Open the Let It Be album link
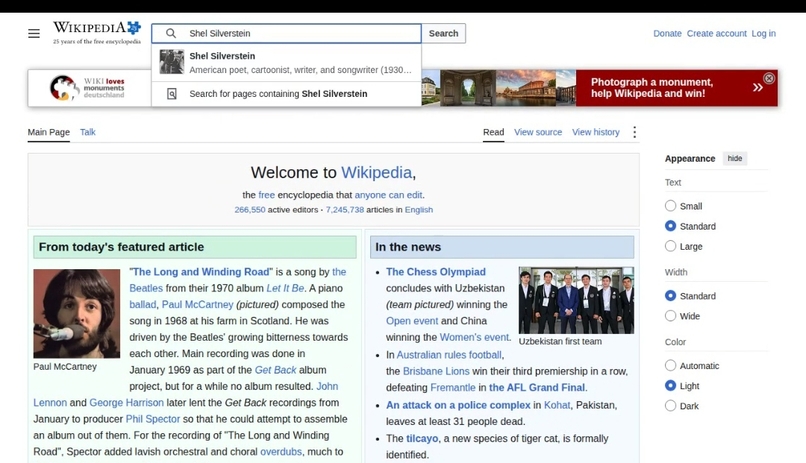This screenshot has height=463, width=806. coord(285,288)
